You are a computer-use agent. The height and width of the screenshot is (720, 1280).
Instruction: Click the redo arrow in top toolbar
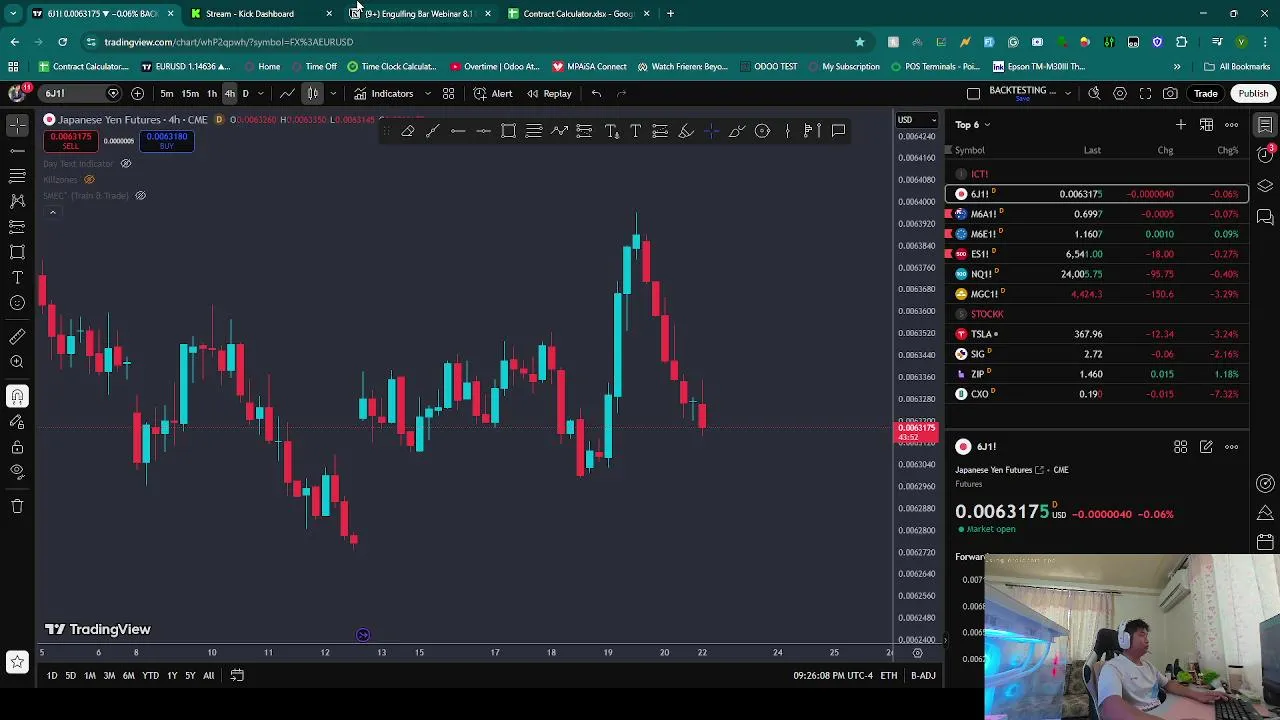pos(621,93)
